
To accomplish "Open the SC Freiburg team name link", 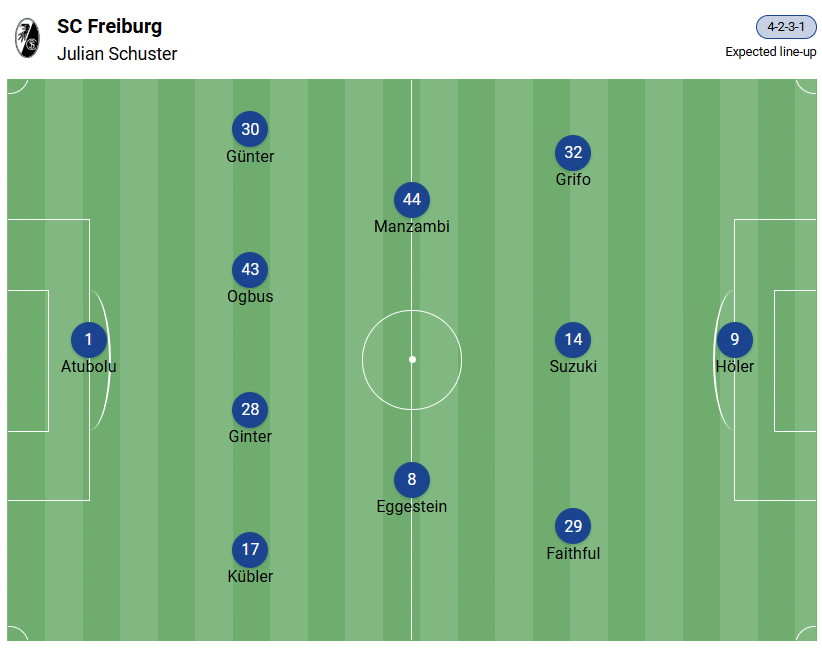I will (x=109, y=27).
